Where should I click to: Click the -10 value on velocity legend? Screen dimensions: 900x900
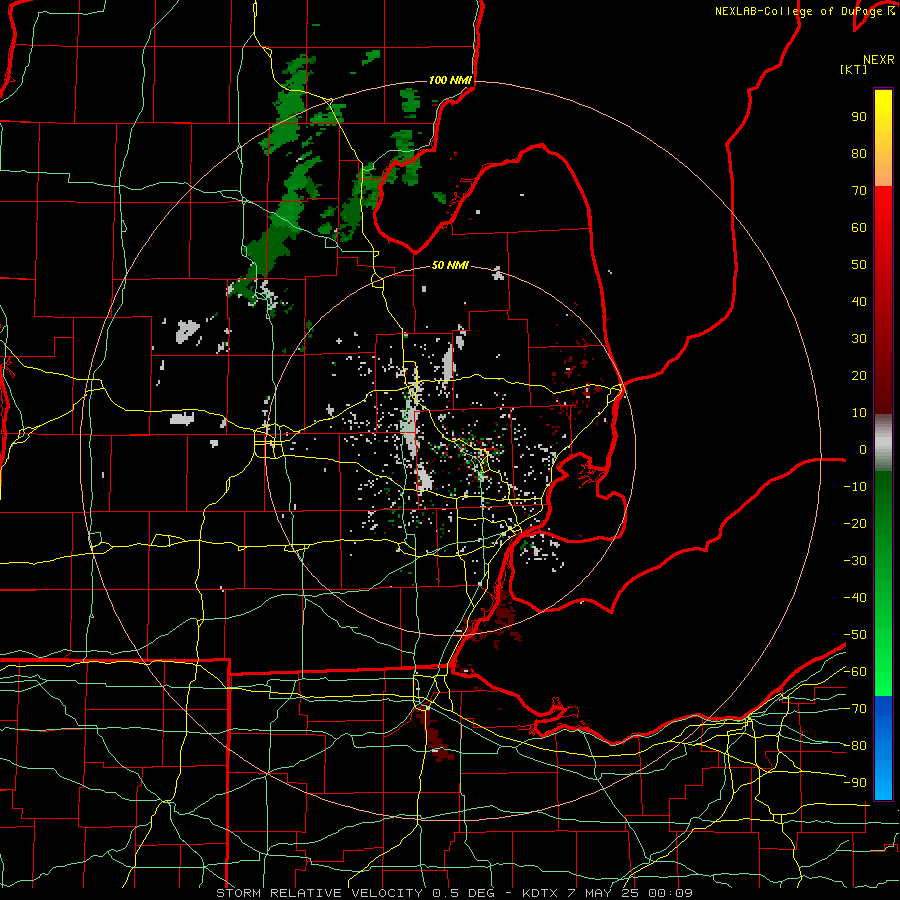point(855,487)
